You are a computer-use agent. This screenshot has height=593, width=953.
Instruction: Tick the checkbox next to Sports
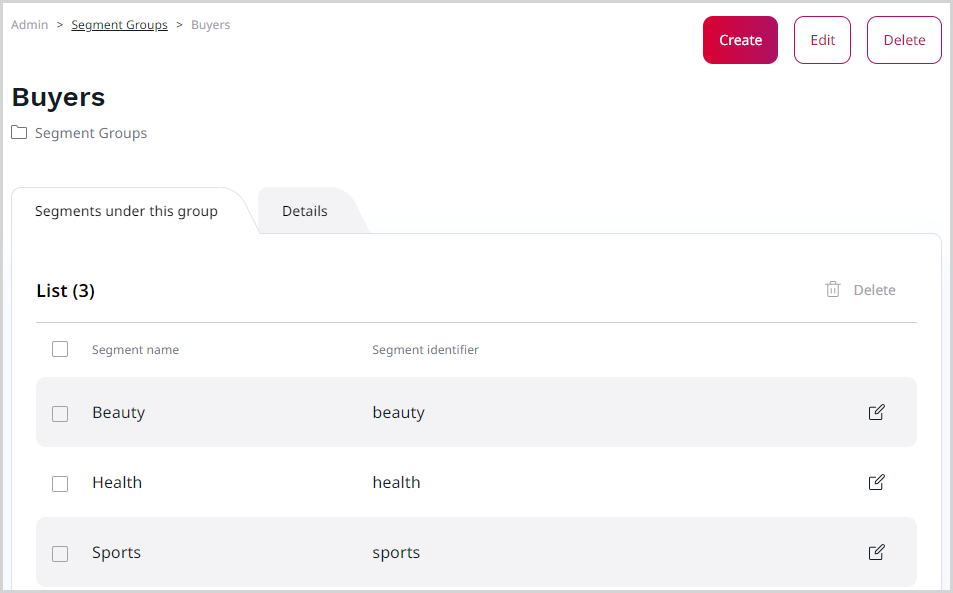pyautogui.click(x=60, y=553)
